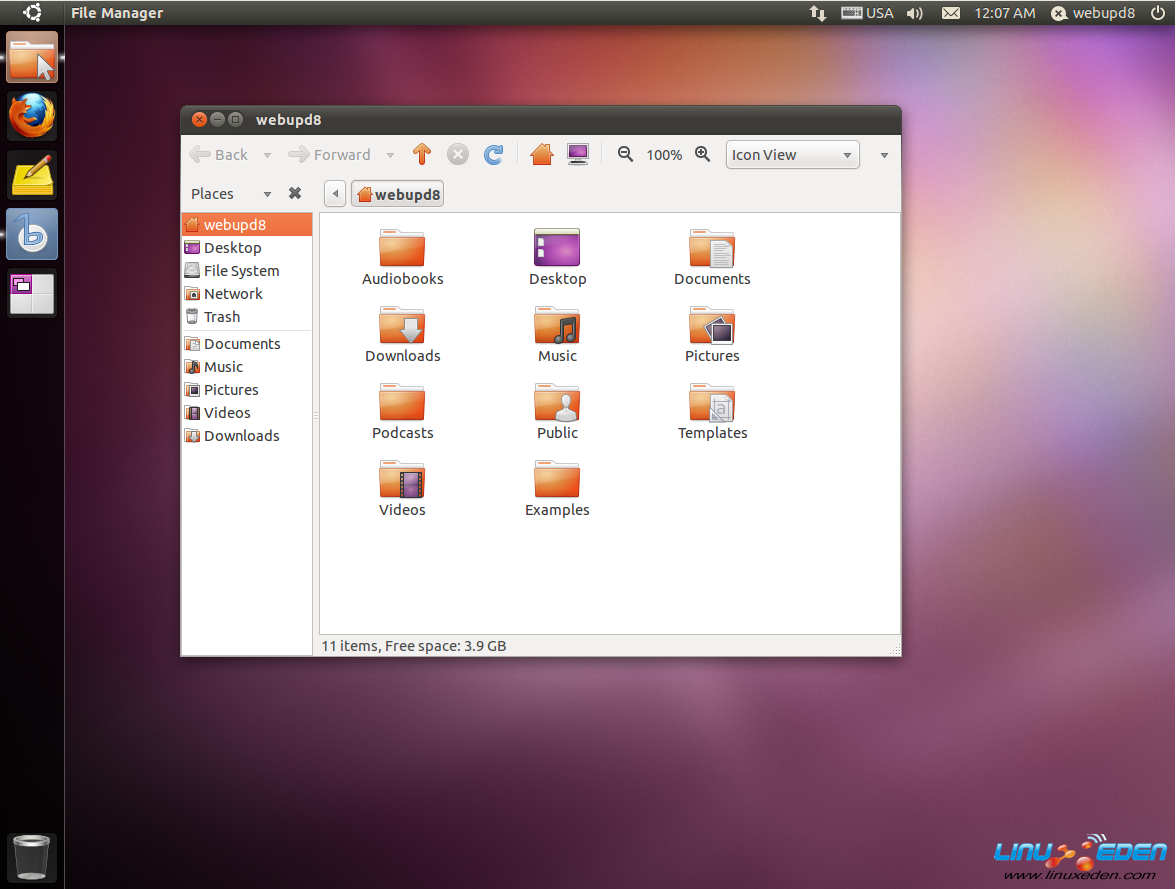Open Firefox from the launcher
The width and height of the screenshot is (1176, 889).
coord(32,117)
